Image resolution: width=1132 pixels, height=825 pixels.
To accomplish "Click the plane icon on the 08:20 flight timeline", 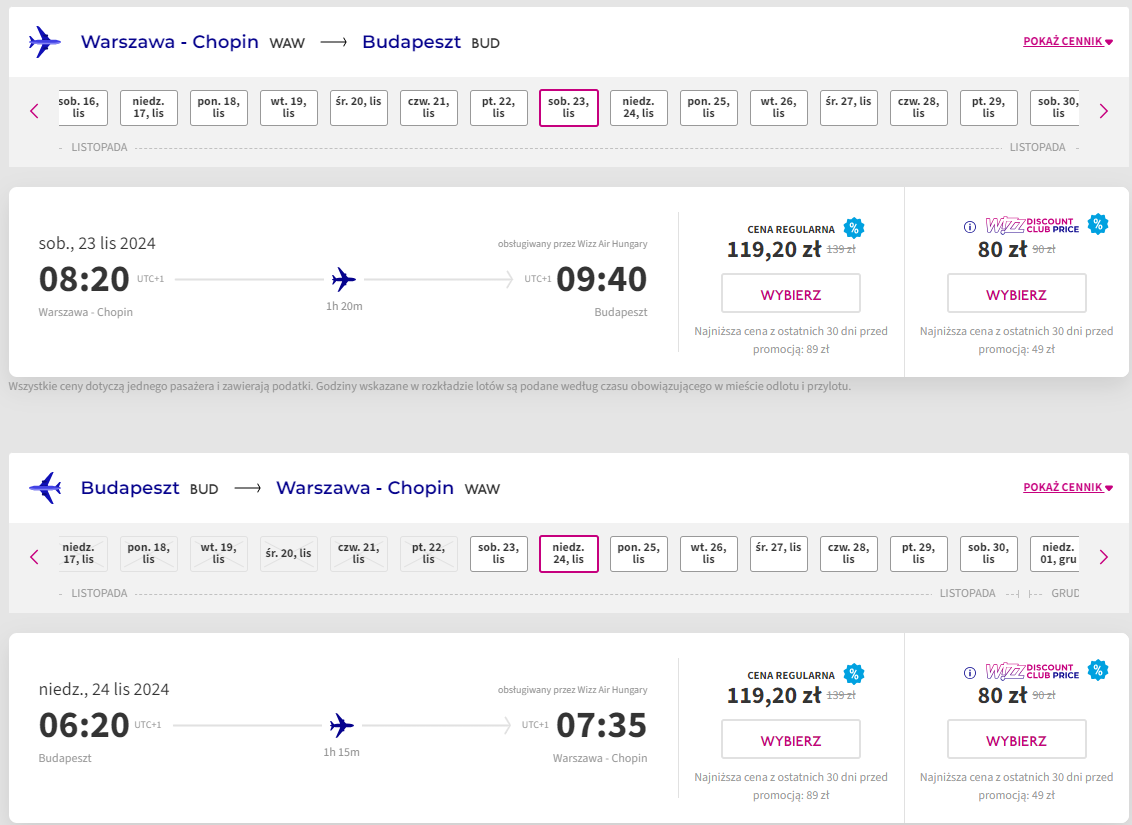I will 344,279.
